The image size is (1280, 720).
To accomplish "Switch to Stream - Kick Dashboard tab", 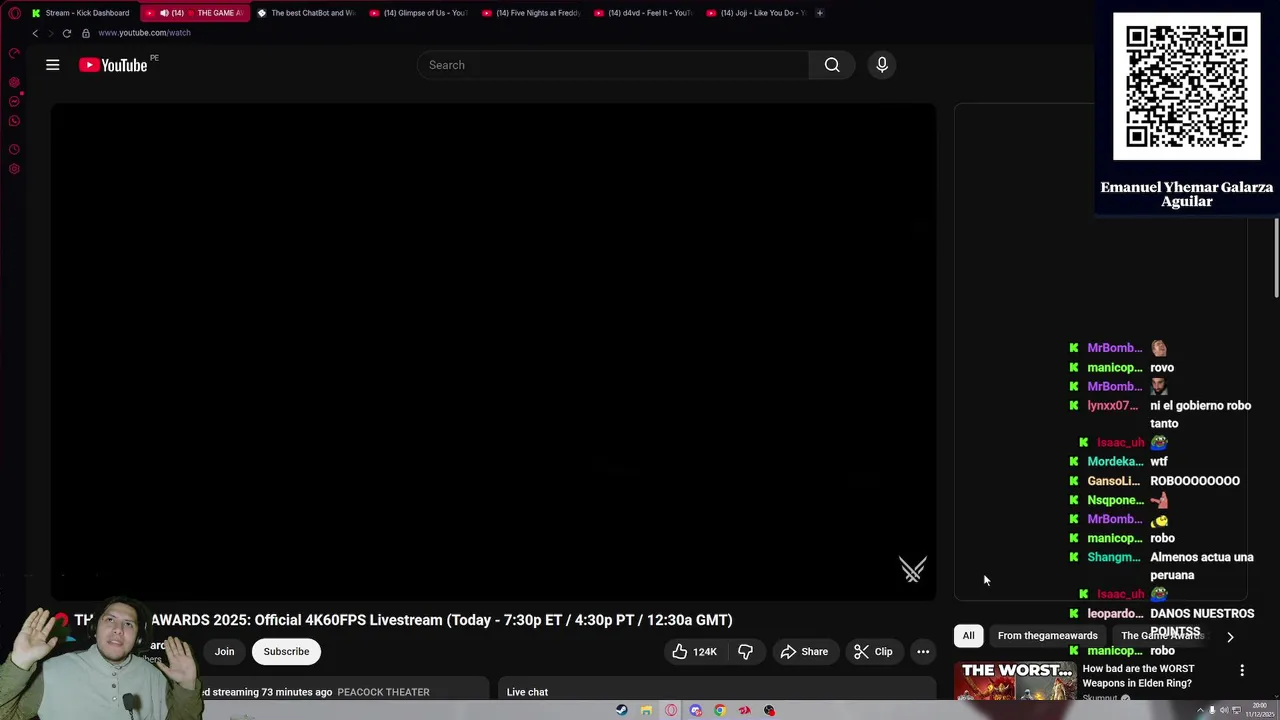I will click(x=80, y=13).
